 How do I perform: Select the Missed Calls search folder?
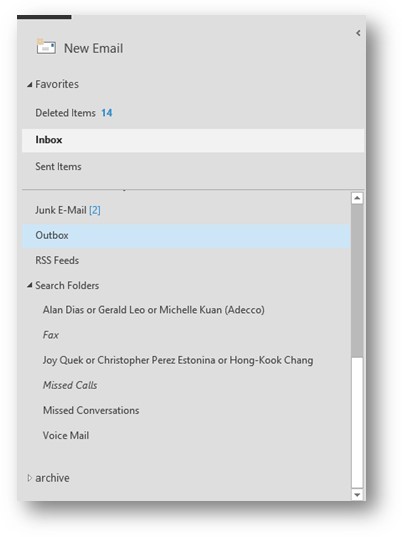(x=70, y=385)
